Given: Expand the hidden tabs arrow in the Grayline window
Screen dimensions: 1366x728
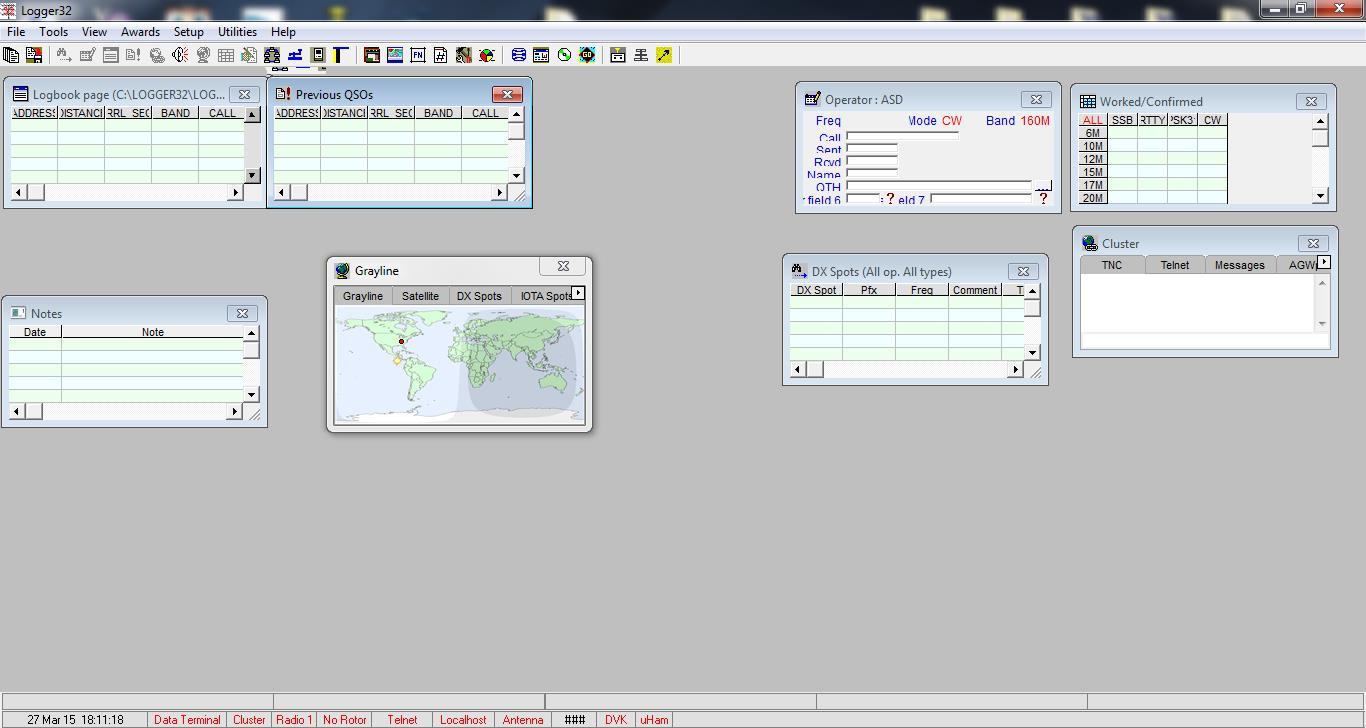Looking at the screenshot, I should [578, 291].
